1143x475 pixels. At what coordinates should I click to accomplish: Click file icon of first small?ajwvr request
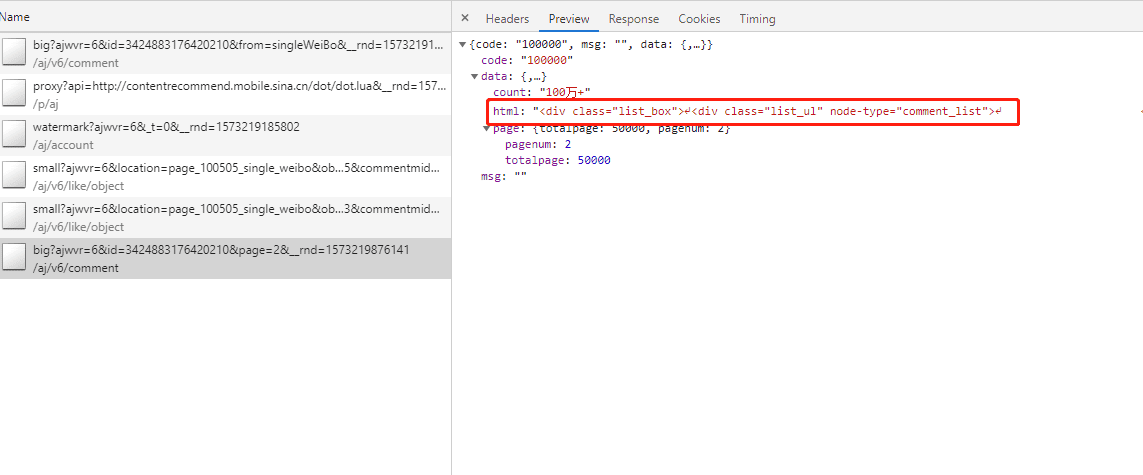click(14, 176)
